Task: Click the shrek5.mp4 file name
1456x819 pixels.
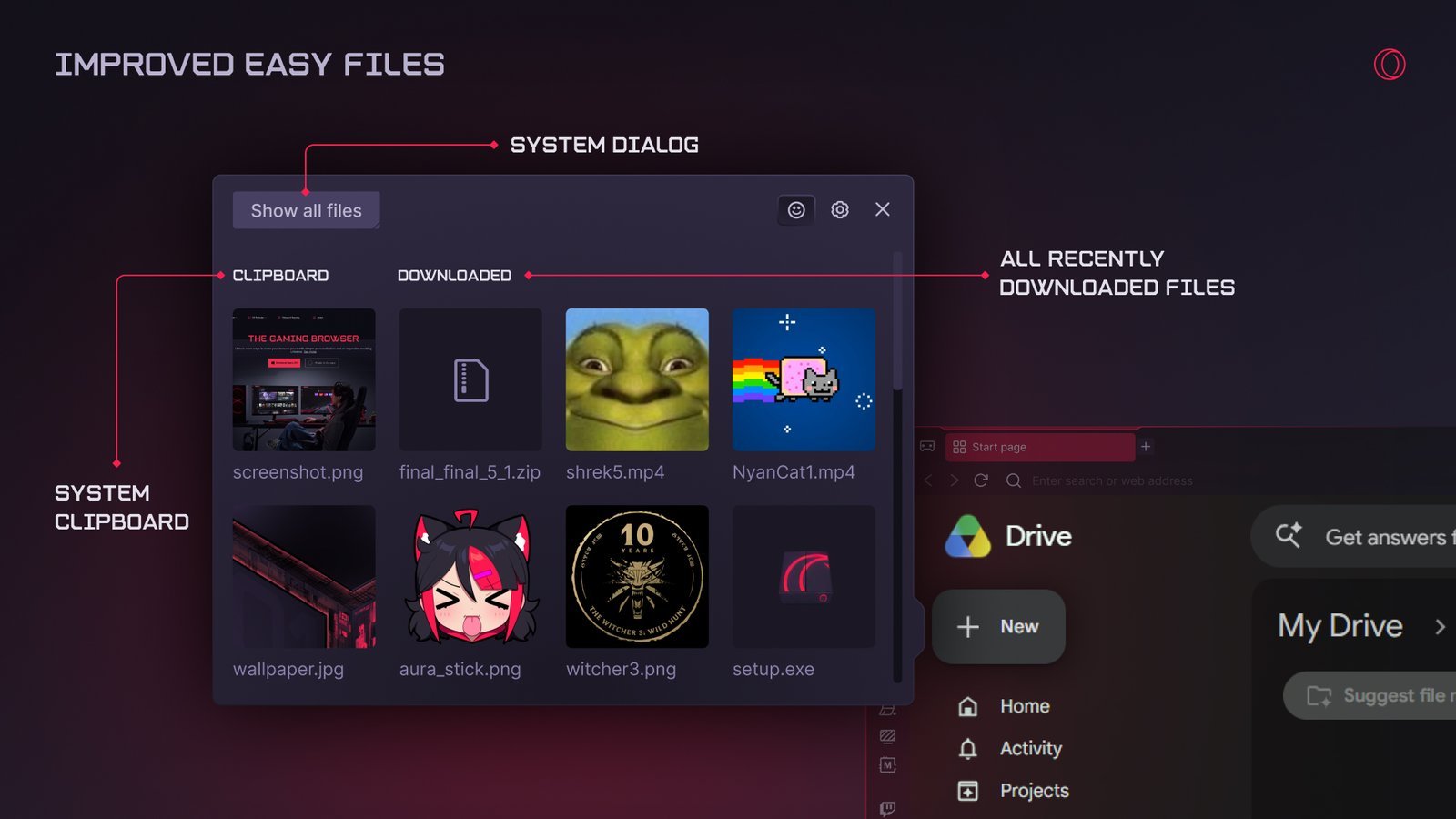Action: click(615, 472)
